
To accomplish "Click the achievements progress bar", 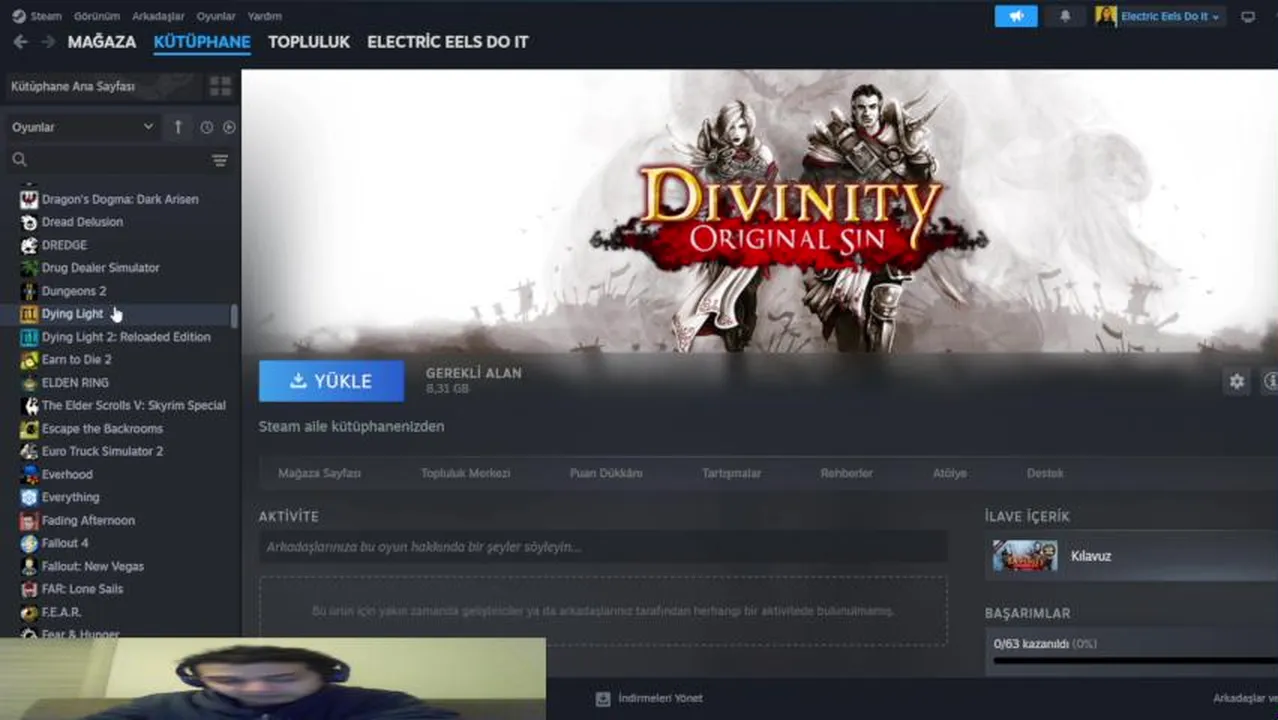I will click(1135, 661).
